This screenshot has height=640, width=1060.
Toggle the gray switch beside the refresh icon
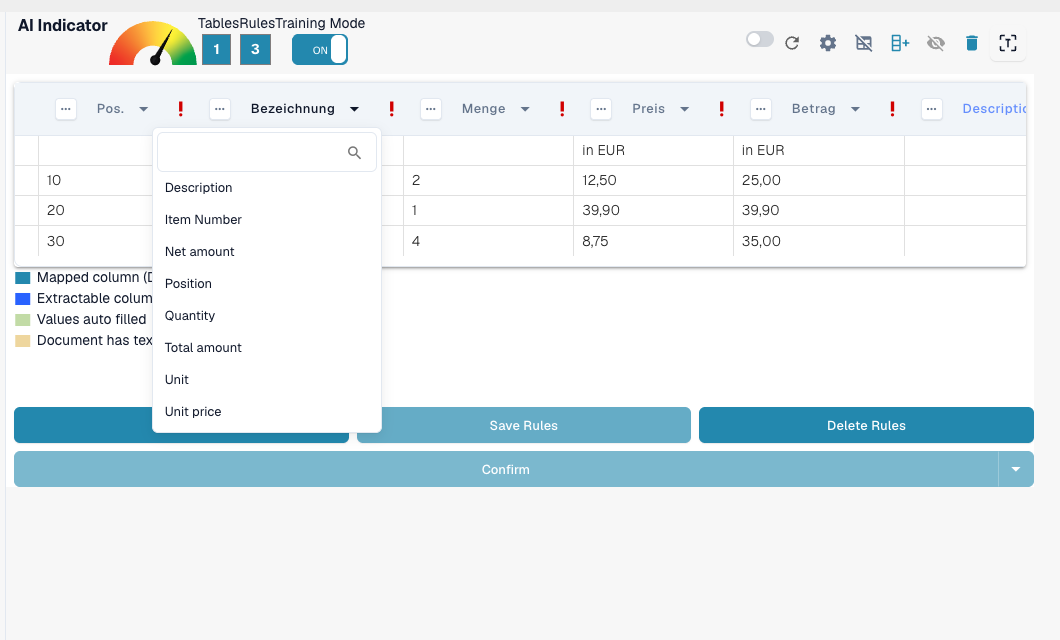click(x=760, y=39)
